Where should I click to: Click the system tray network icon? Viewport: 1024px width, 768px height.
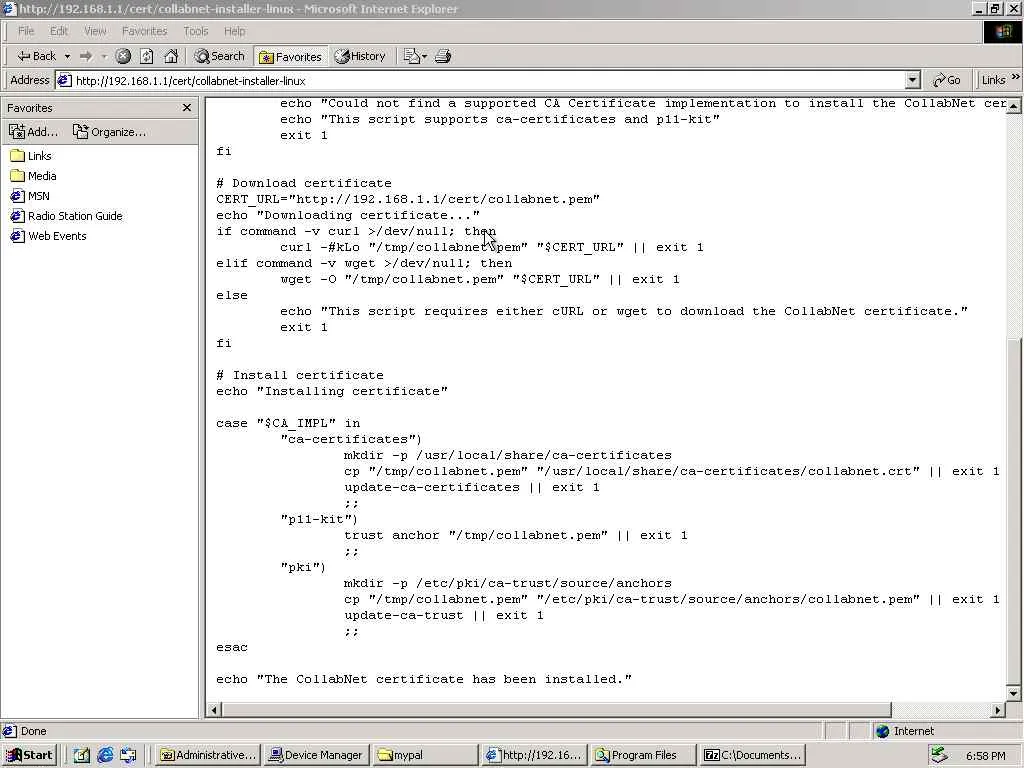939,755
